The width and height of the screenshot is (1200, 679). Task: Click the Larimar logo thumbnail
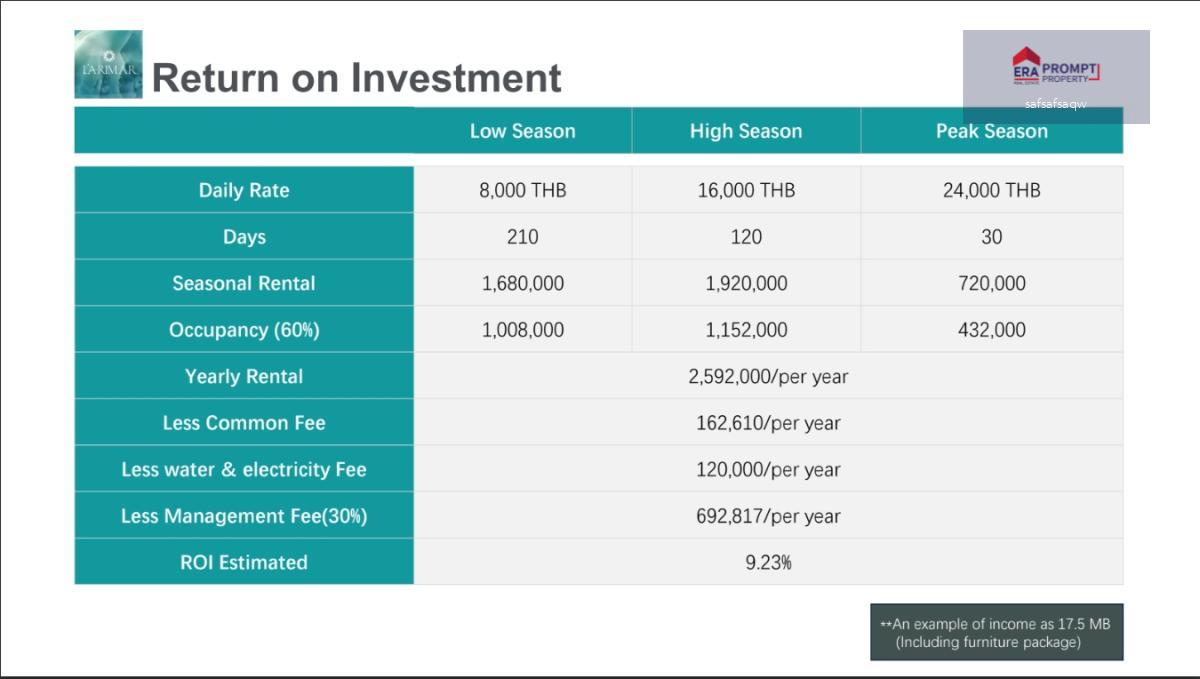coord(108,64)
